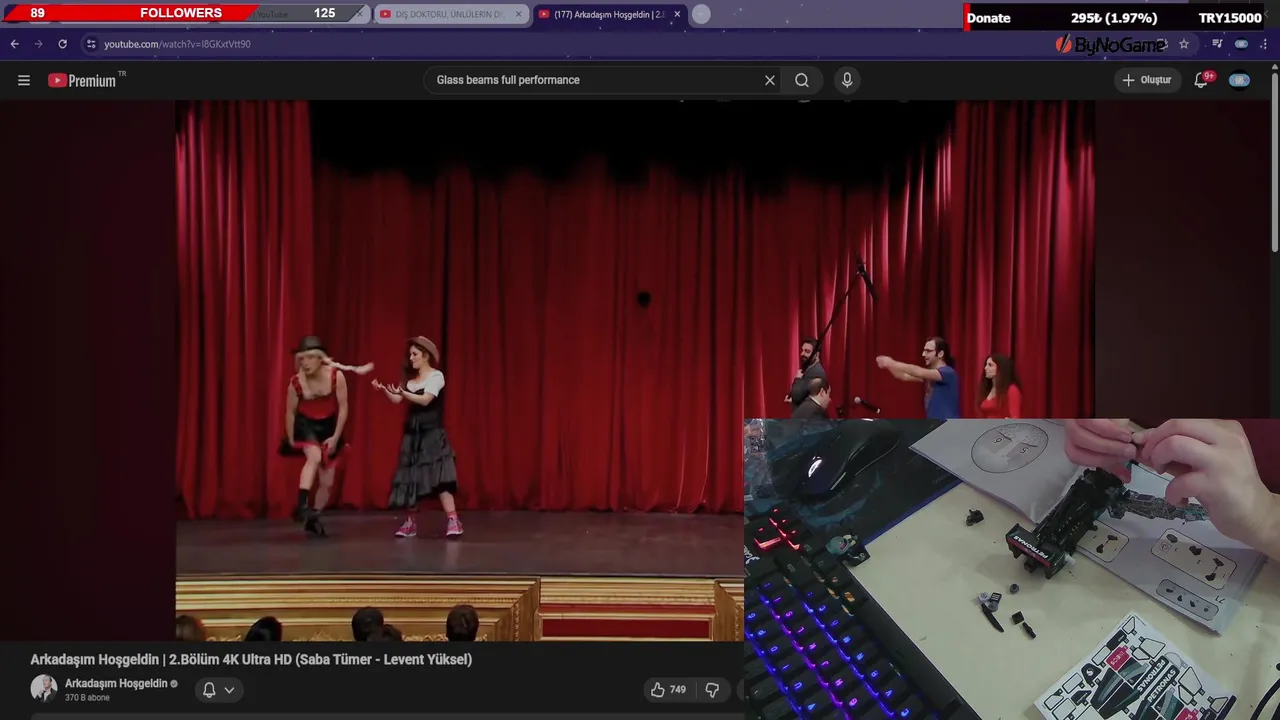Run search with magnifier button

click(802, 80)
